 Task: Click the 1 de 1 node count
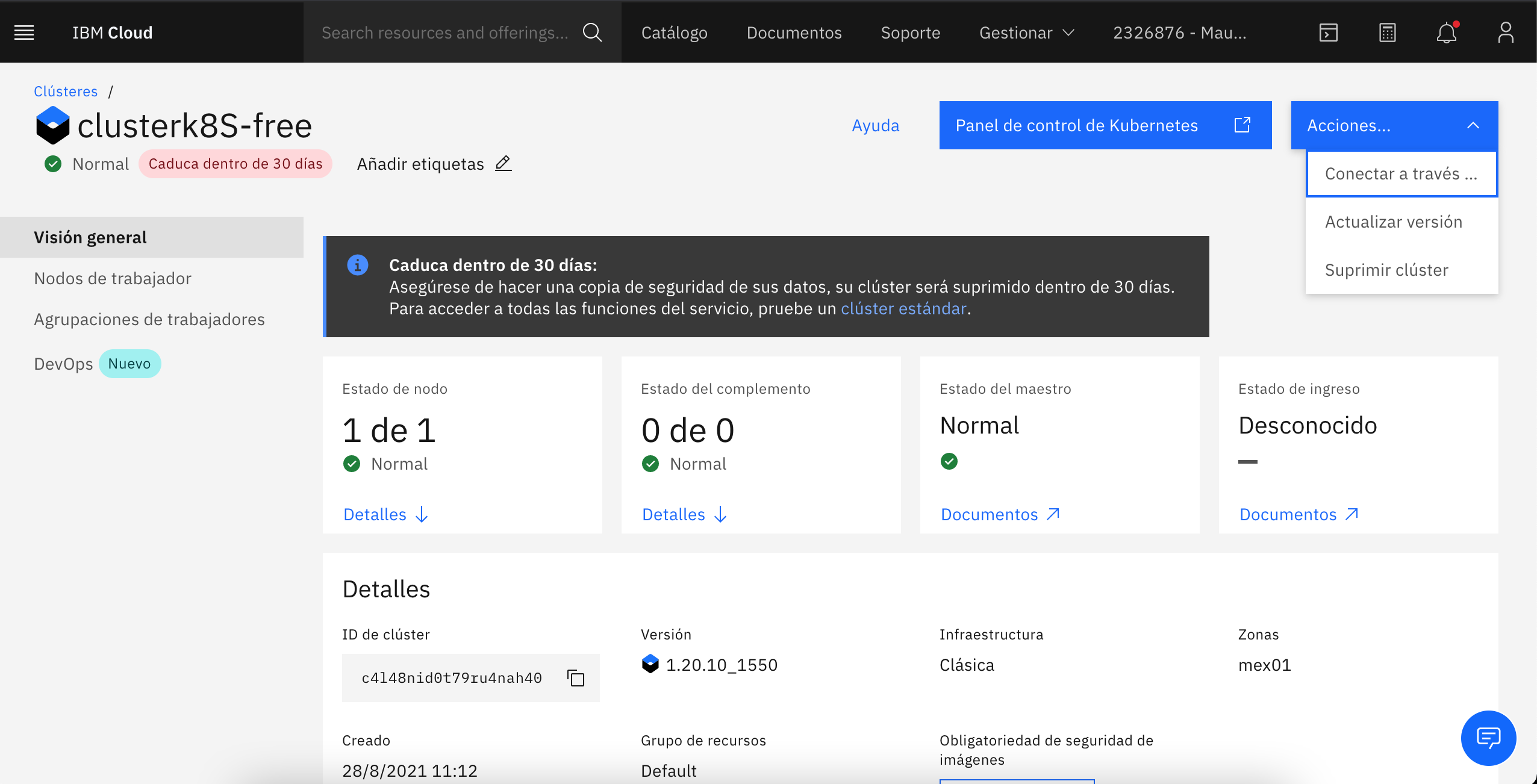point(389,431)
